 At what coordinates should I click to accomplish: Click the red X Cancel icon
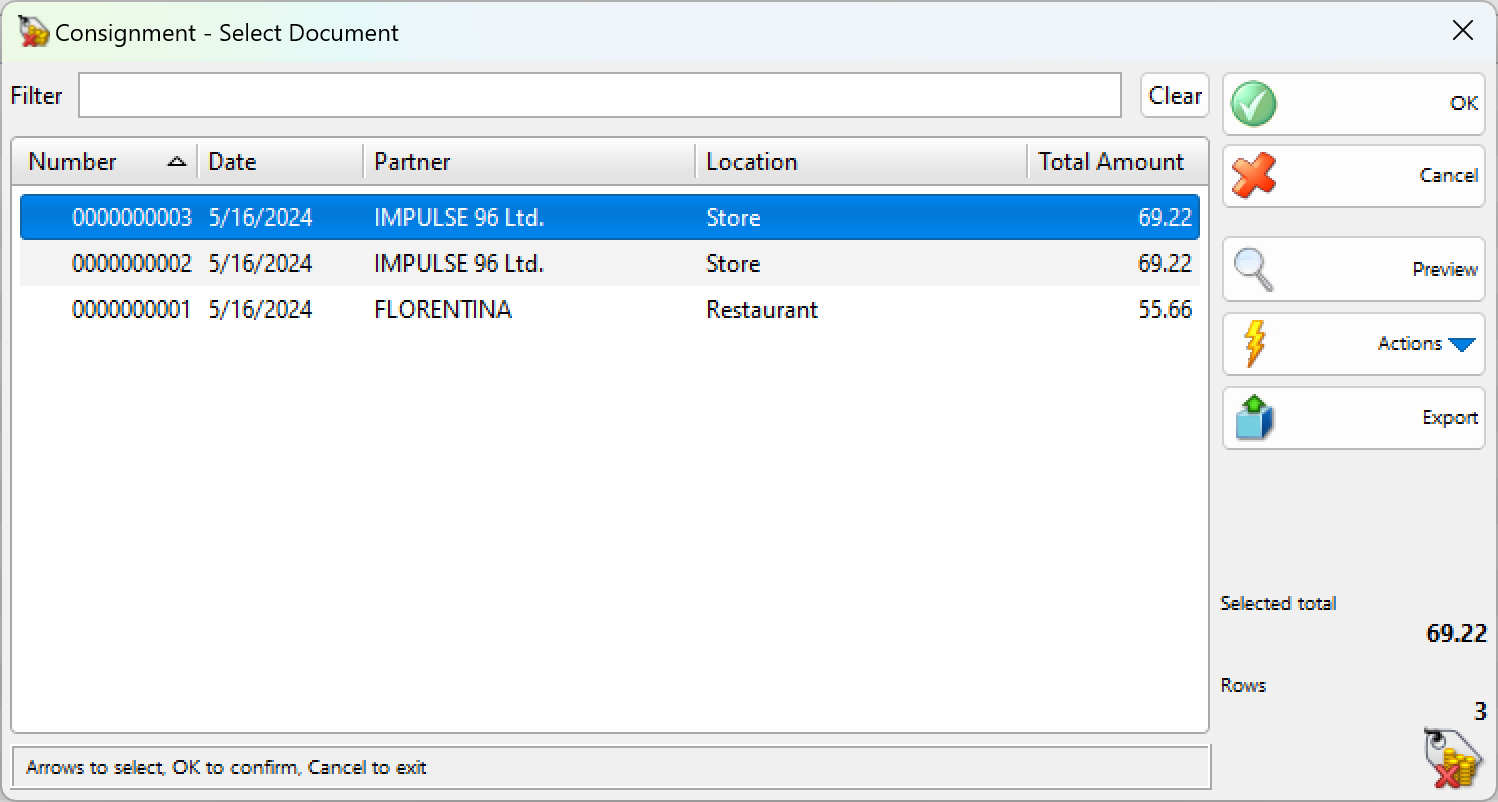coord(1253,176)
